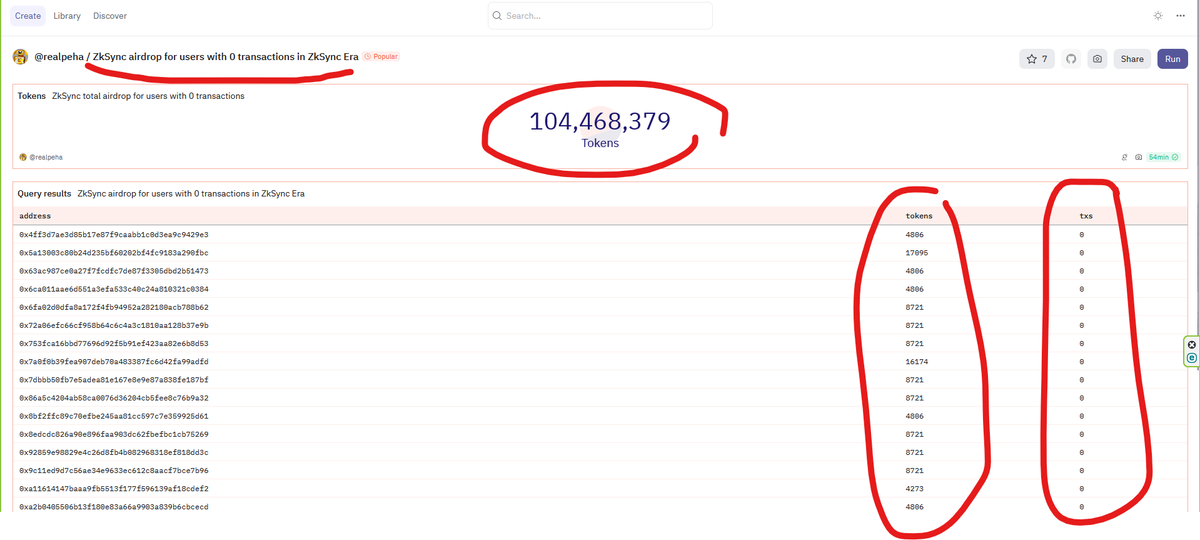The height and width of the screenshot is (540, 1200).
Task: Sort by the tokens column header
Action: 919,215
